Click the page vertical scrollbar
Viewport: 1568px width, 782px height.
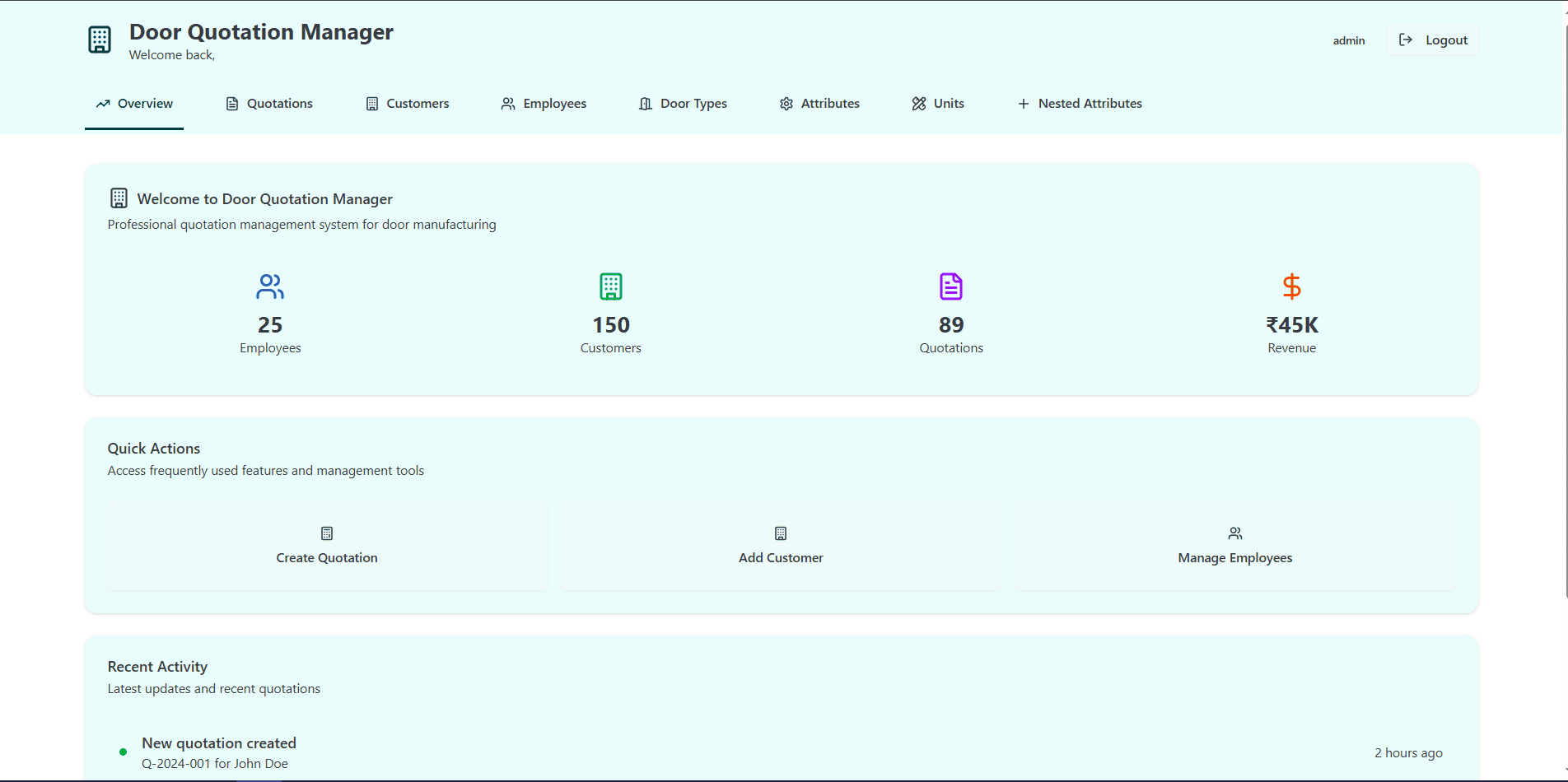1564,329
